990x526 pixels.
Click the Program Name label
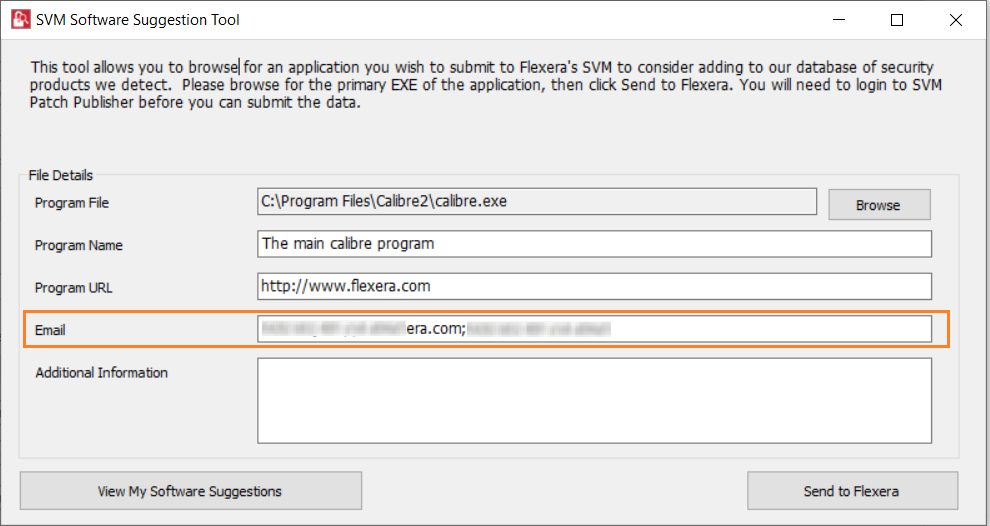(x=79, y=245)
